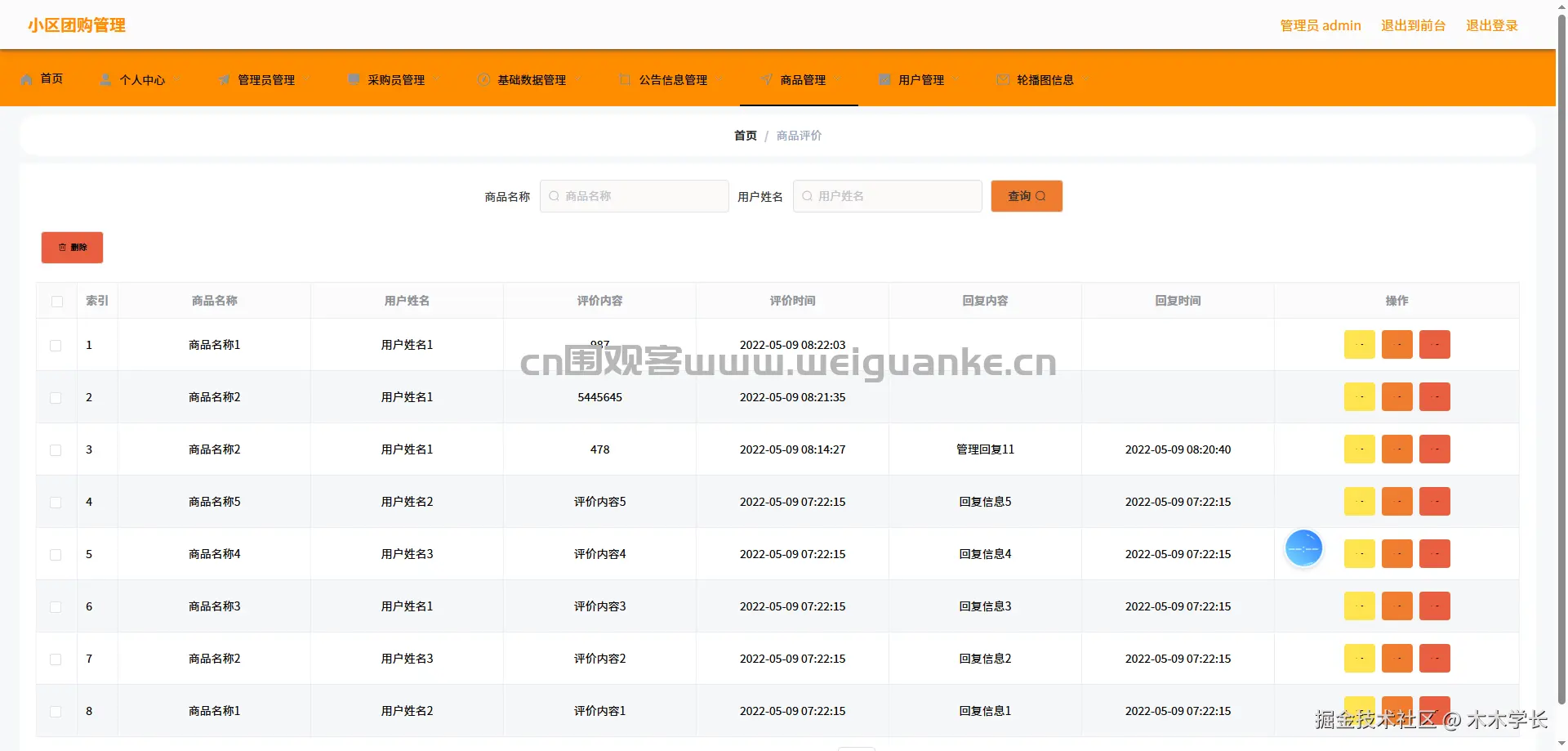Click the 退出到前台 link
1568x751 pixels.
pyautogui.click(x=1413, y=25)
